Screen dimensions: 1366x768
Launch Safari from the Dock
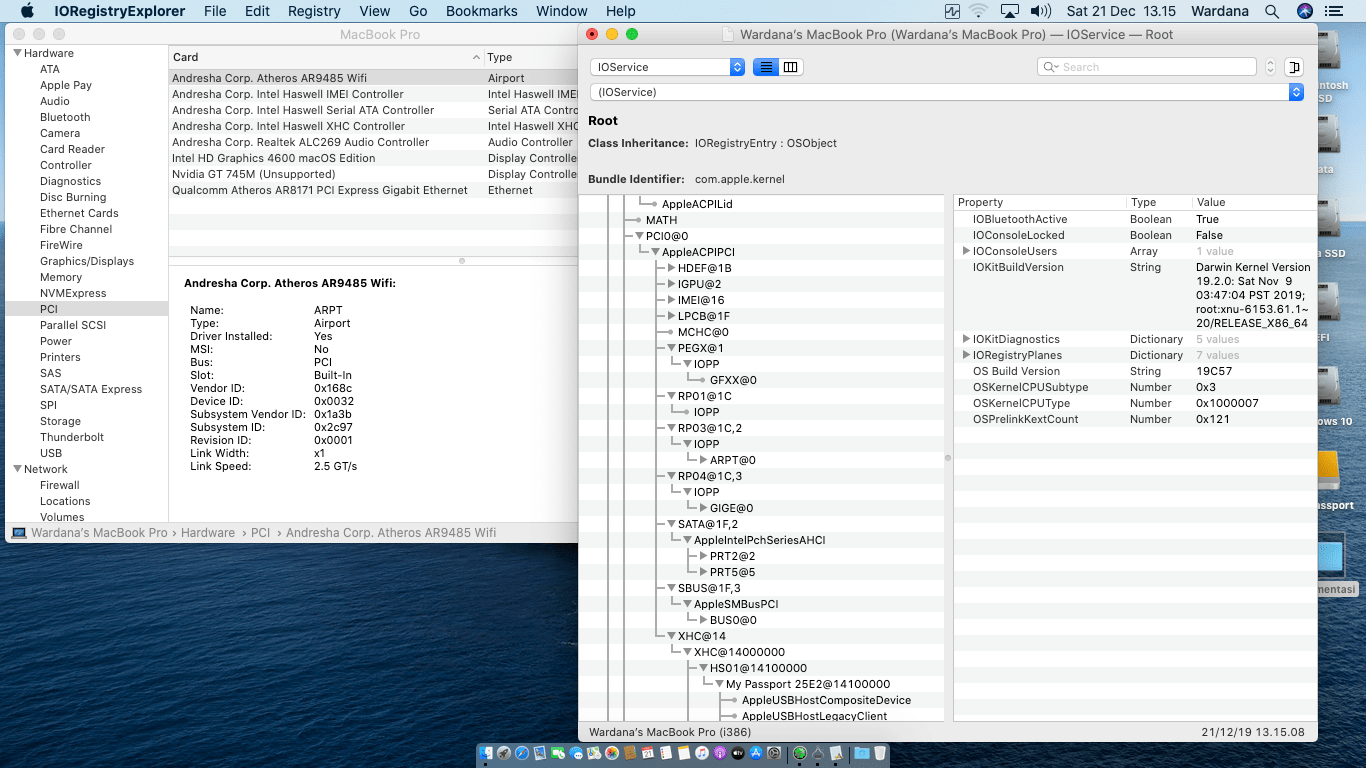522,753
